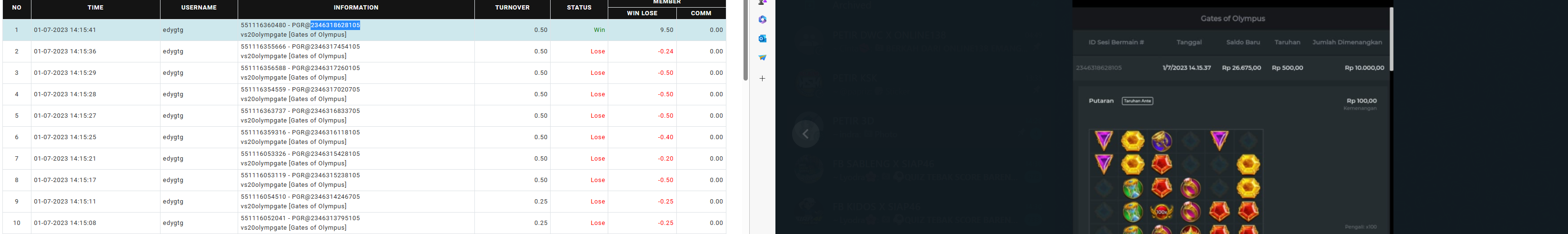Select time 01-07-2023 14:15:27
Screen dimensions: 1568x234
coord(65,116)
